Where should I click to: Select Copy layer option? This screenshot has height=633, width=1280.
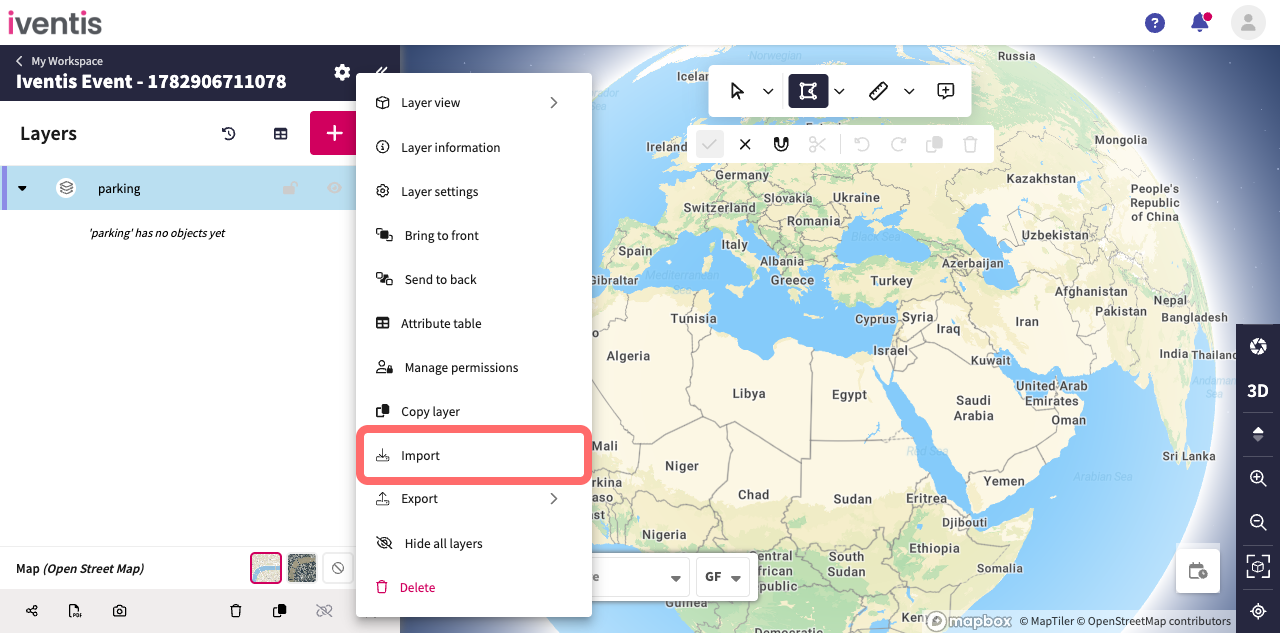pyautogui.click(x=474, y=411)
